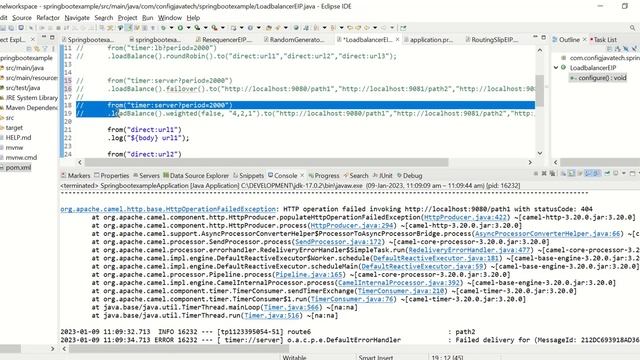Minimize the Project Explorer view
Screen dimensions: 640x360
tap(44, 36)
